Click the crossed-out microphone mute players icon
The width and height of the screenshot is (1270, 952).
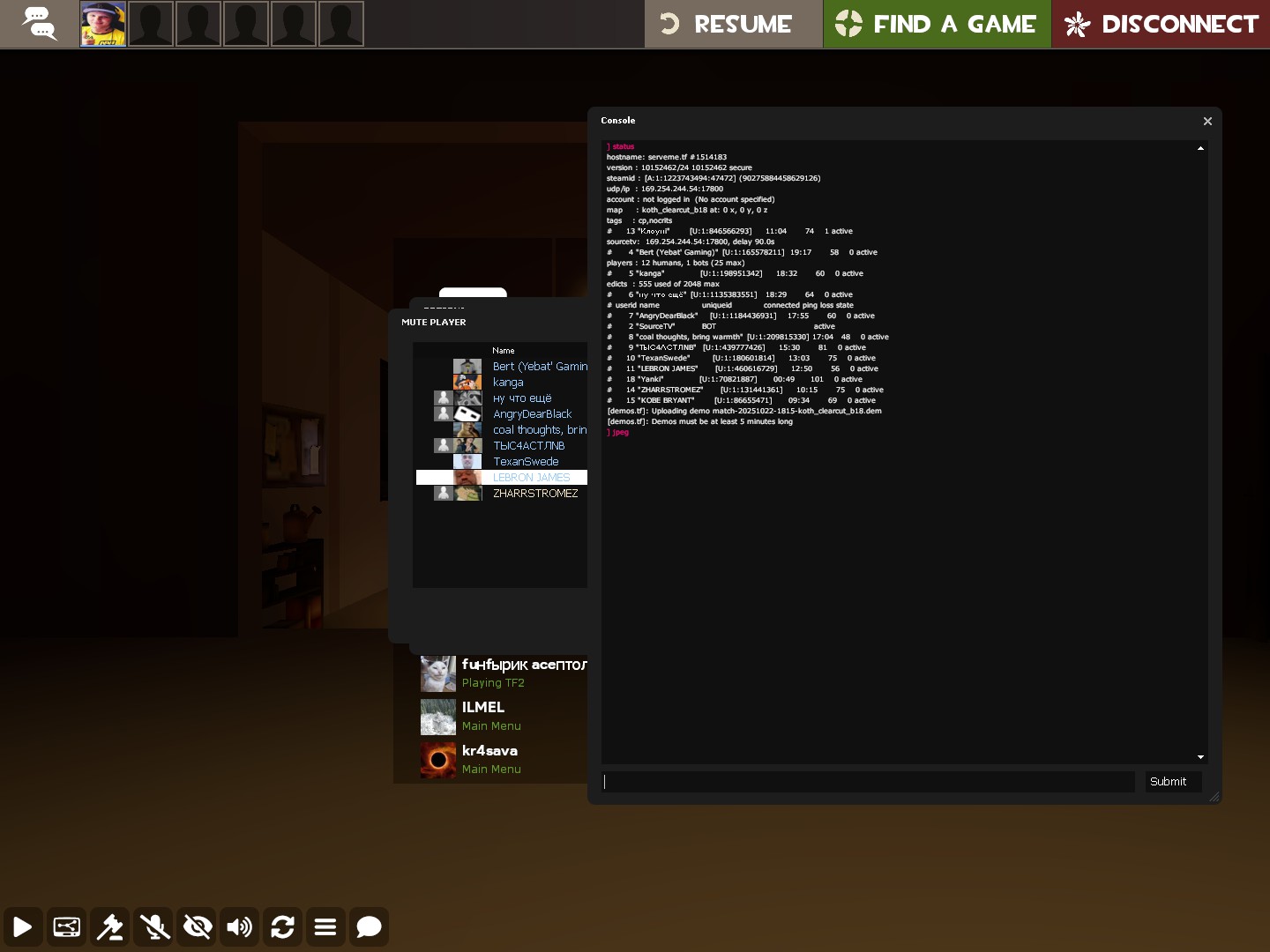[153, 927]
